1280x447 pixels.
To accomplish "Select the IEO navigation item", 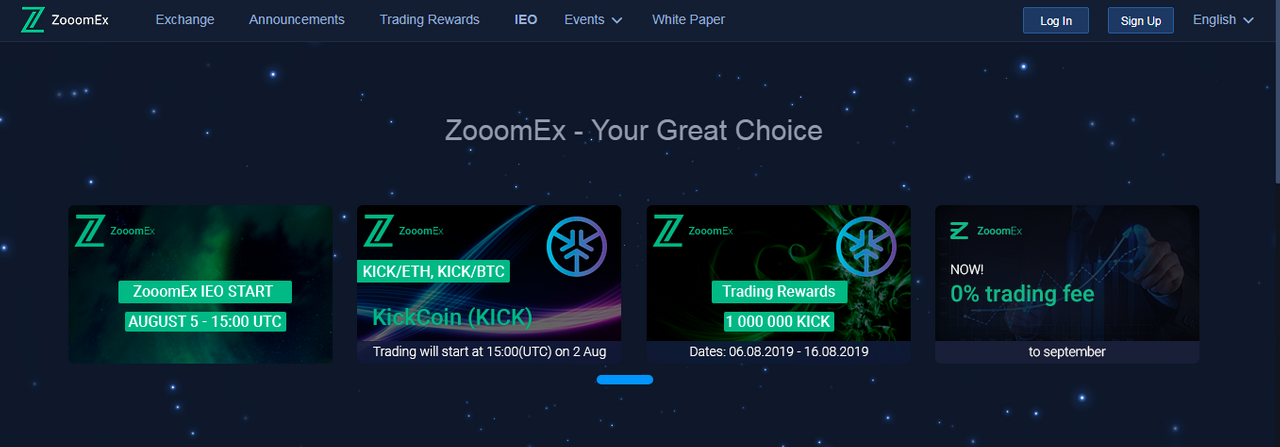I will coord(526,20).
